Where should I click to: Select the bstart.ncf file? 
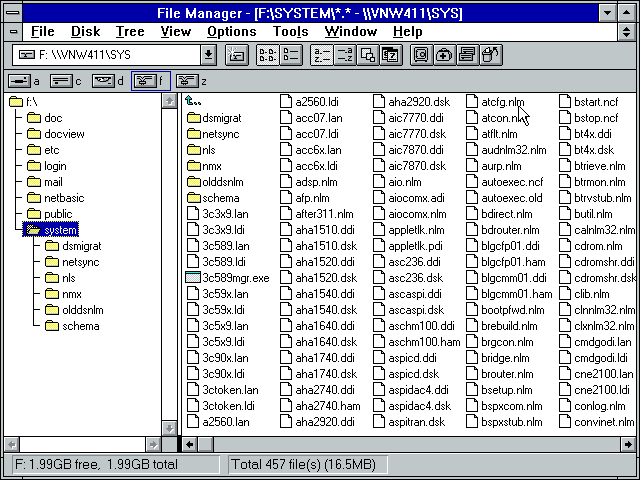pos(588,102)
